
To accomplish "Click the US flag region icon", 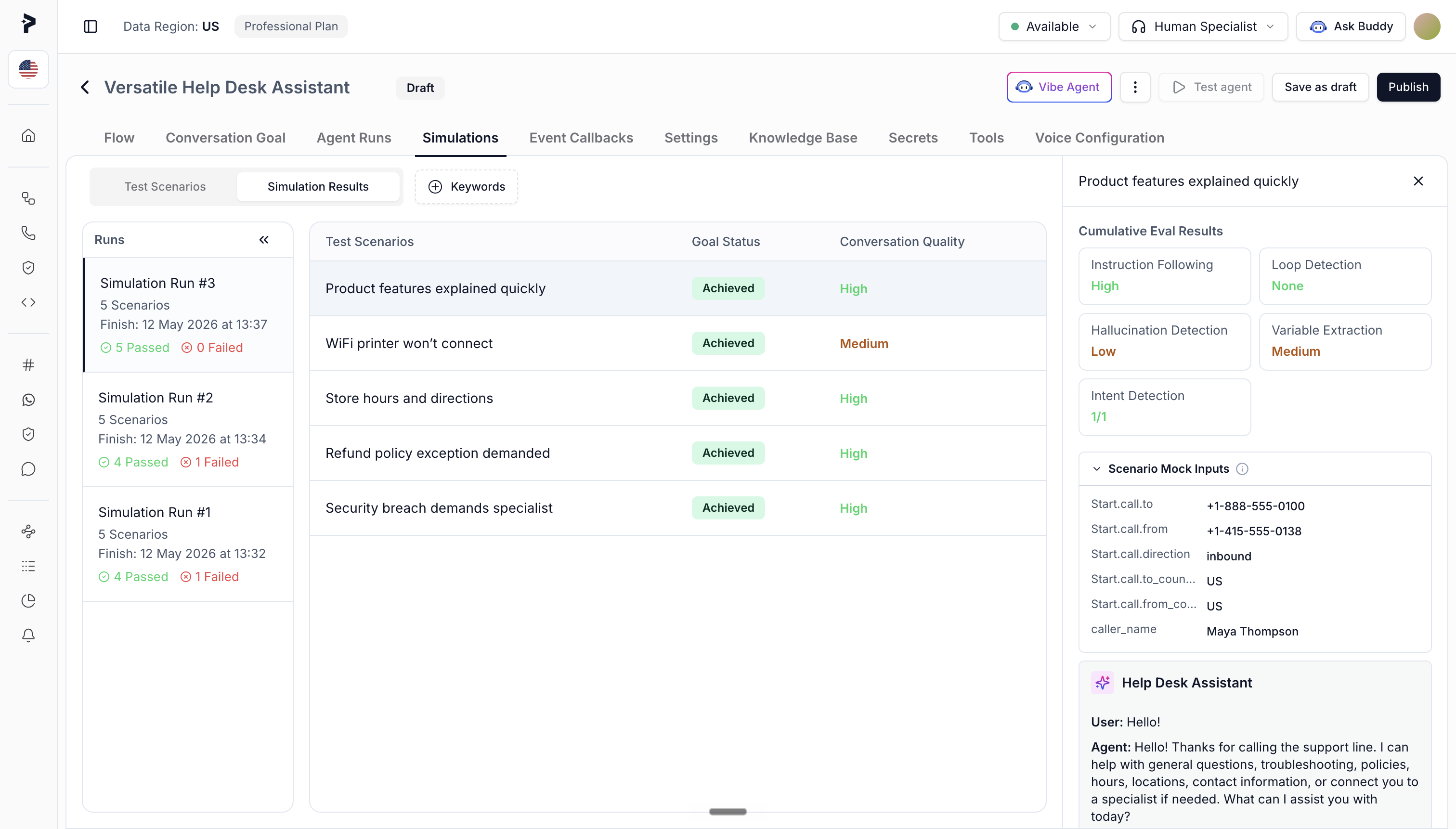I will [28, 69].
